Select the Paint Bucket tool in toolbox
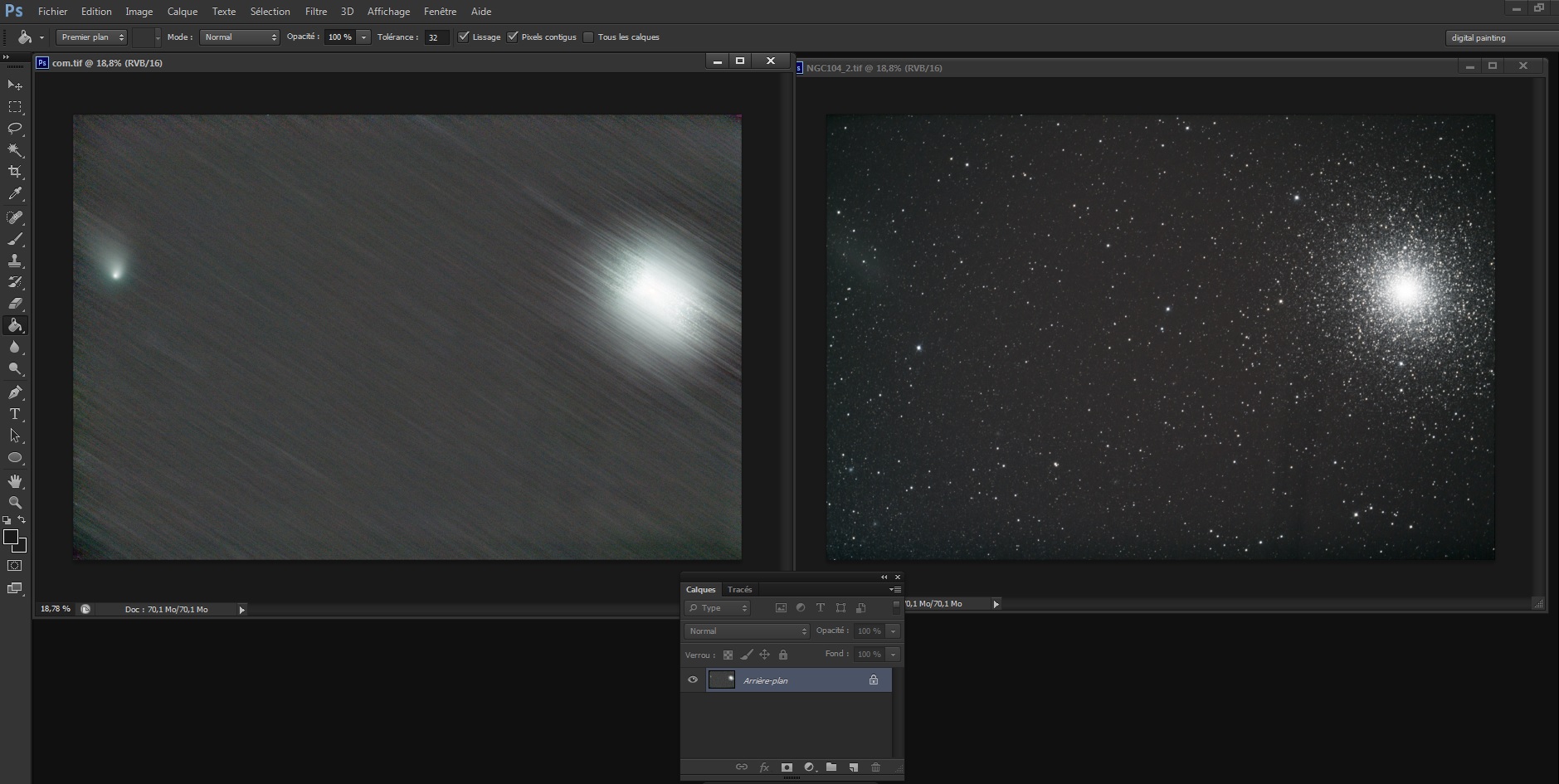The width and height of the screenshot is (1559, 784). tap(15, 325)
